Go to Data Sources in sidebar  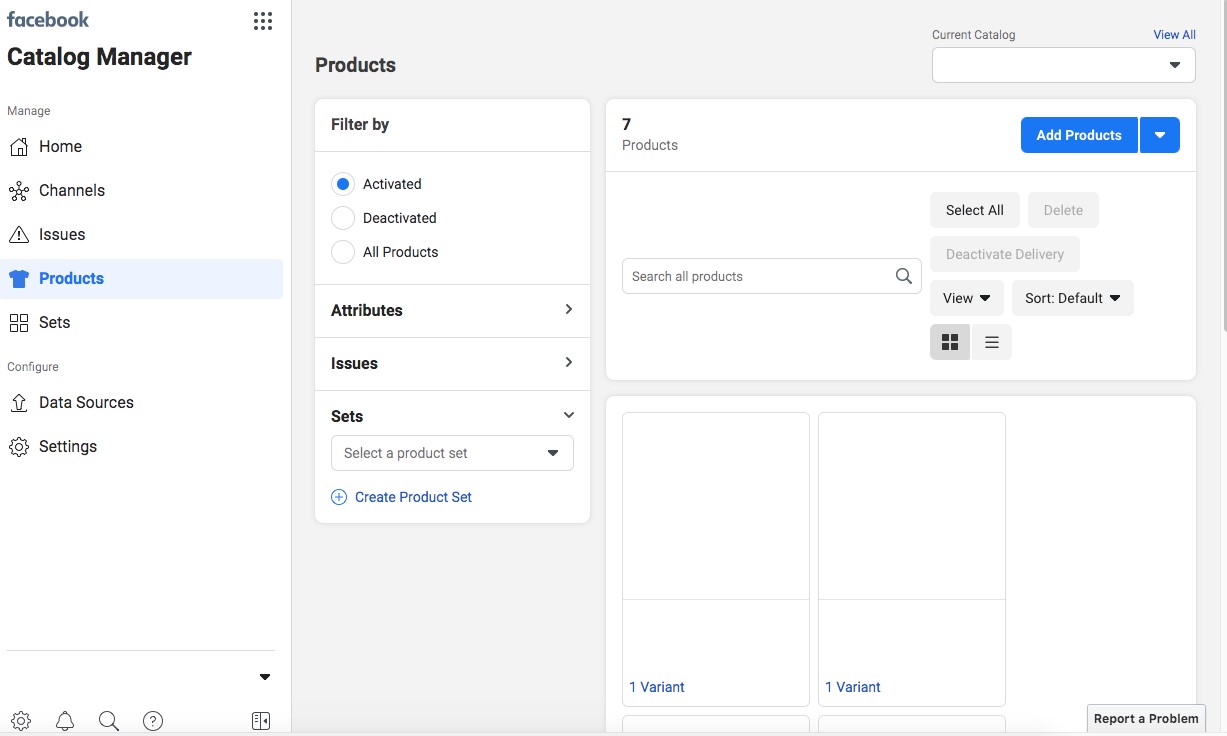[86, 402]
